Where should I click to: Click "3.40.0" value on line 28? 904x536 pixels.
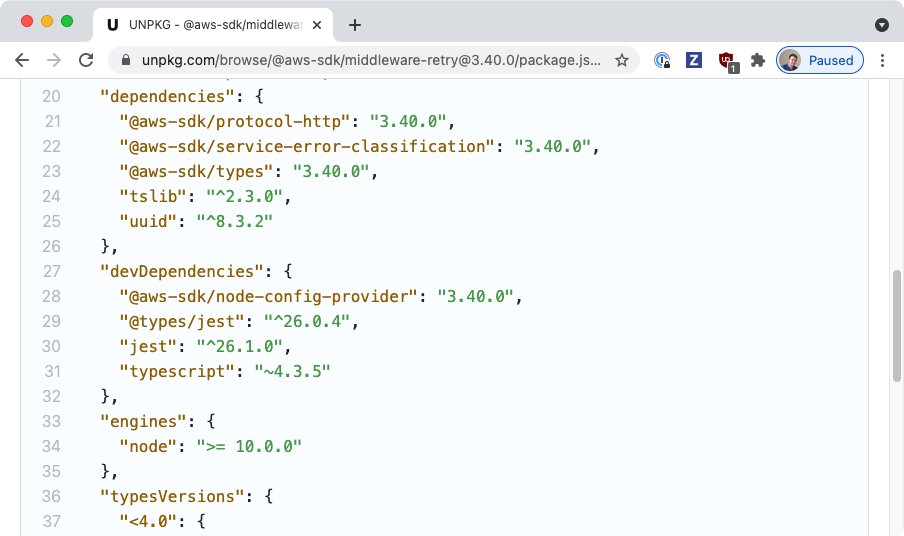pyautogui.click(x=476, y=296)
